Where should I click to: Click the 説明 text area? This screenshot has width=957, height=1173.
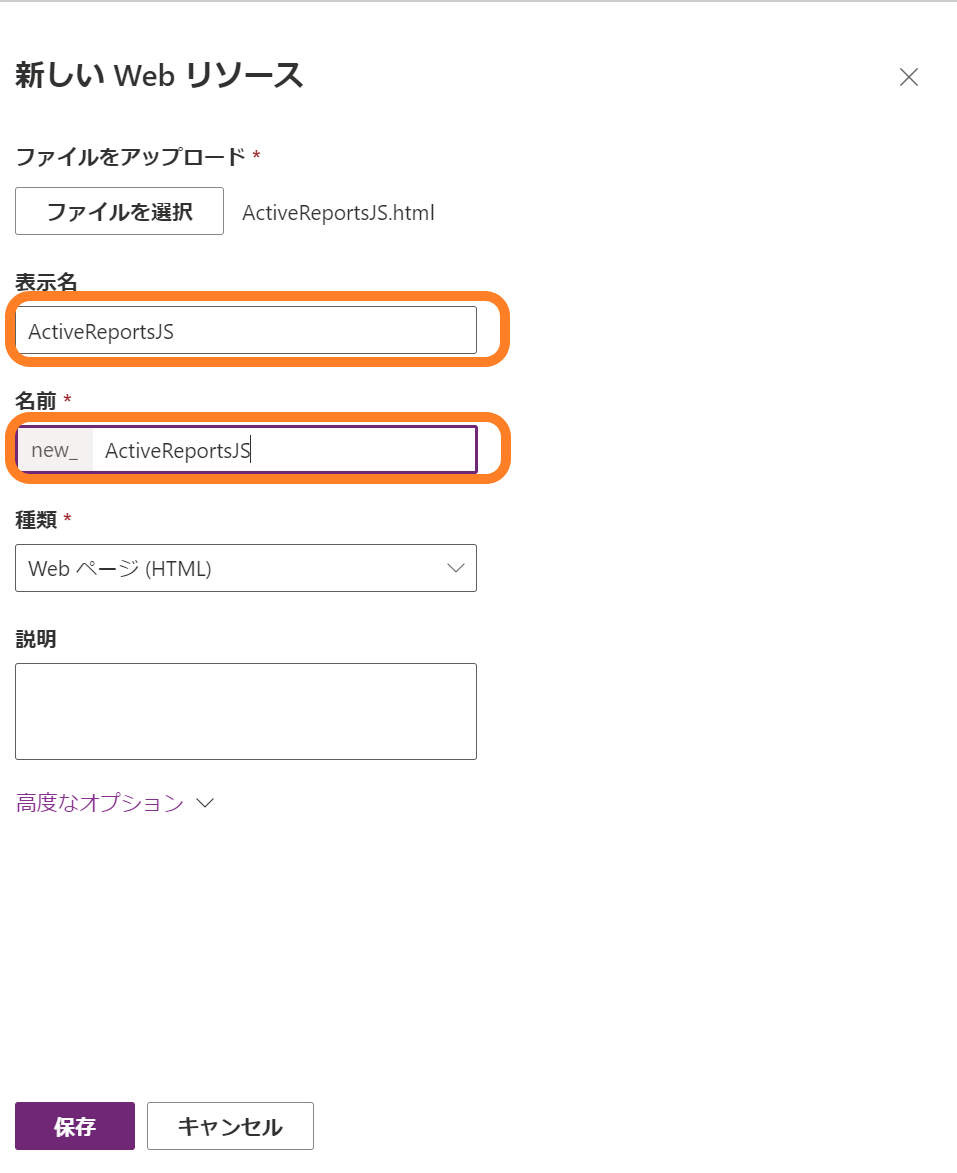point(245,711)
